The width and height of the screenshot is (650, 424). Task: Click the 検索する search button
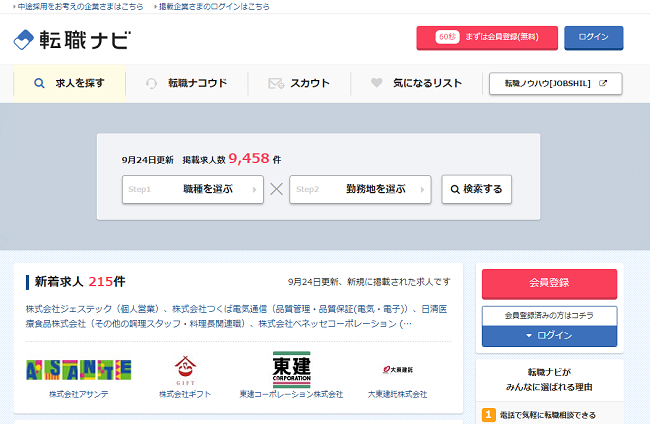tap(477, 189)
